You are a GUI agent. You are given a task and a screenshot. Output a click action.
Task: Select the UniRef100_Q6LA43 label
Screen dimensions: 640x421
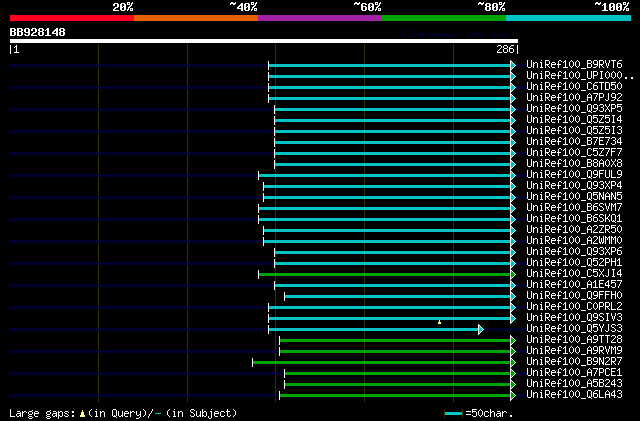point(574,395)
